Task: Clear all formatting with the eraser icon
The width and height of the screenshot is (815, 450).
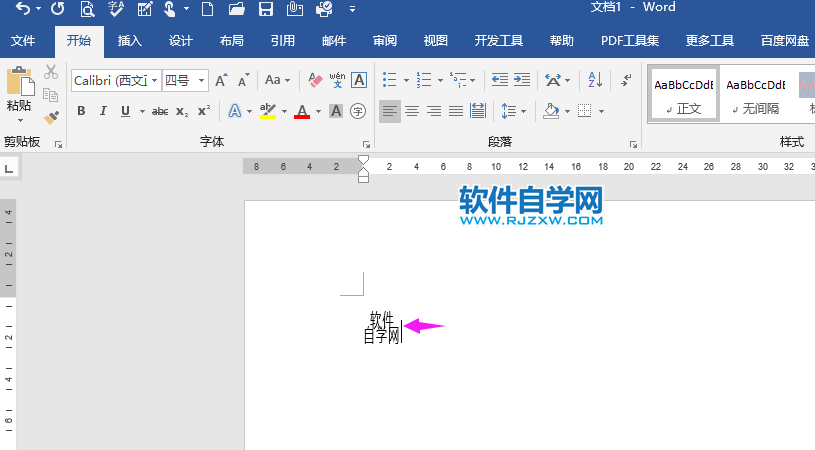Action: tap(315, 80)
